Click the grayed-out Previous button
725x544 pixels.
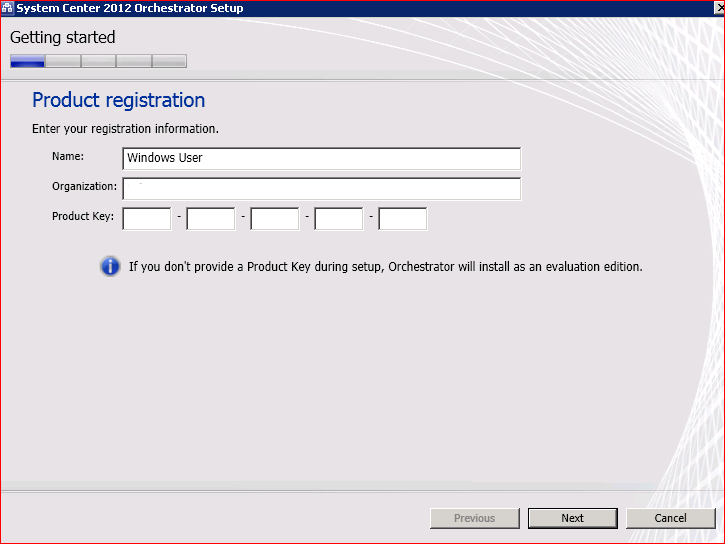point(474,518)
